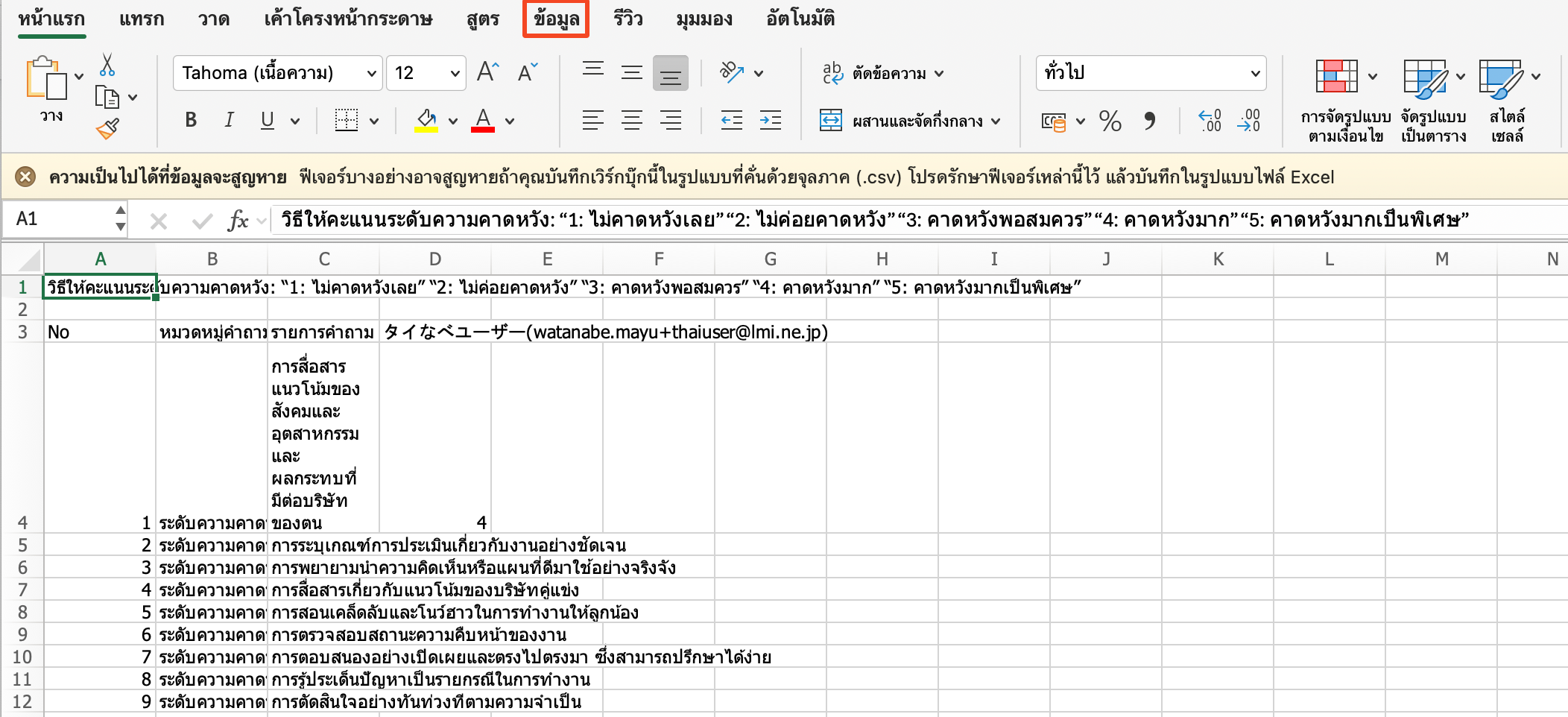Click Wrap Text (ตัดข้อความ) button
Screen dimensions: 1568x717
coord(882,73)
